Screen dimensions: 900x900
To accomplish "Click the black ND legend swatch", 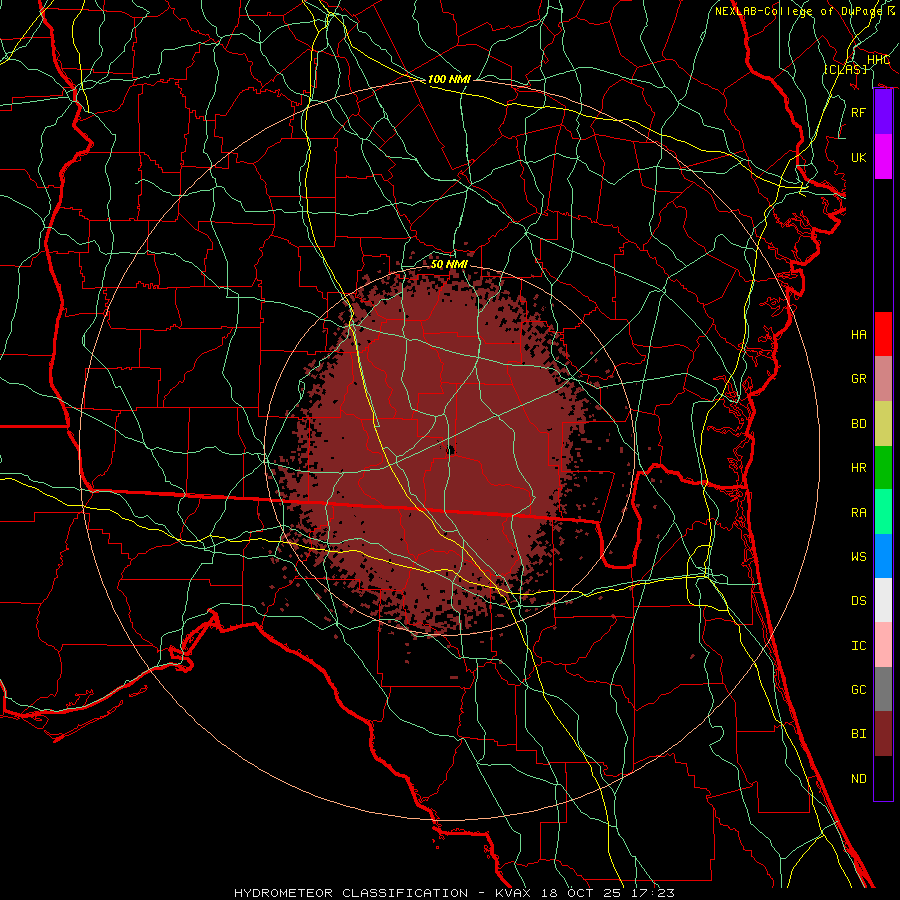I will (x=883, y=778).
